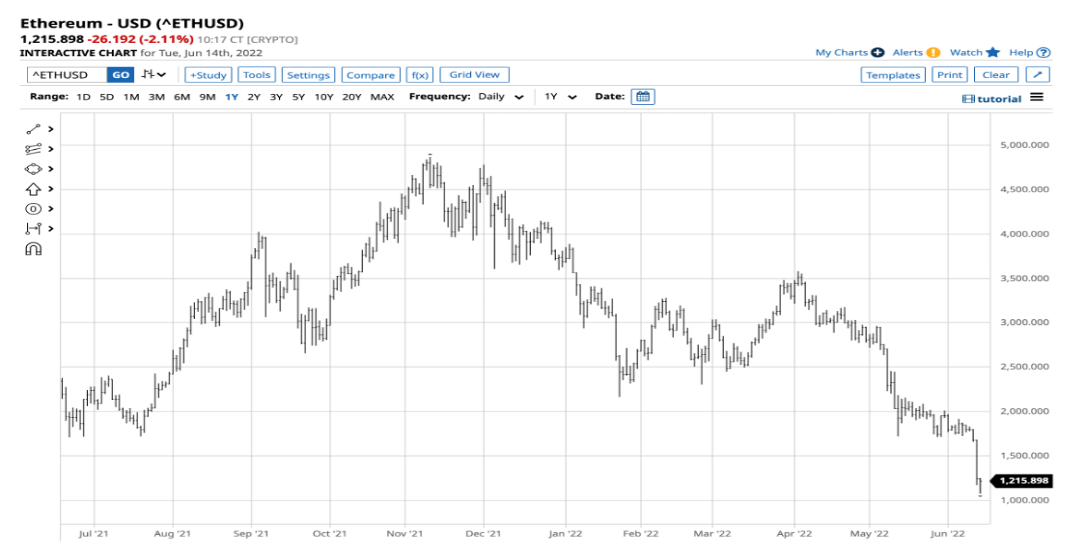Image resolution: width=1085 pixels, height=555 pixels.
Task: Click the Alerts exclamation icon
Action: [933, 53]
